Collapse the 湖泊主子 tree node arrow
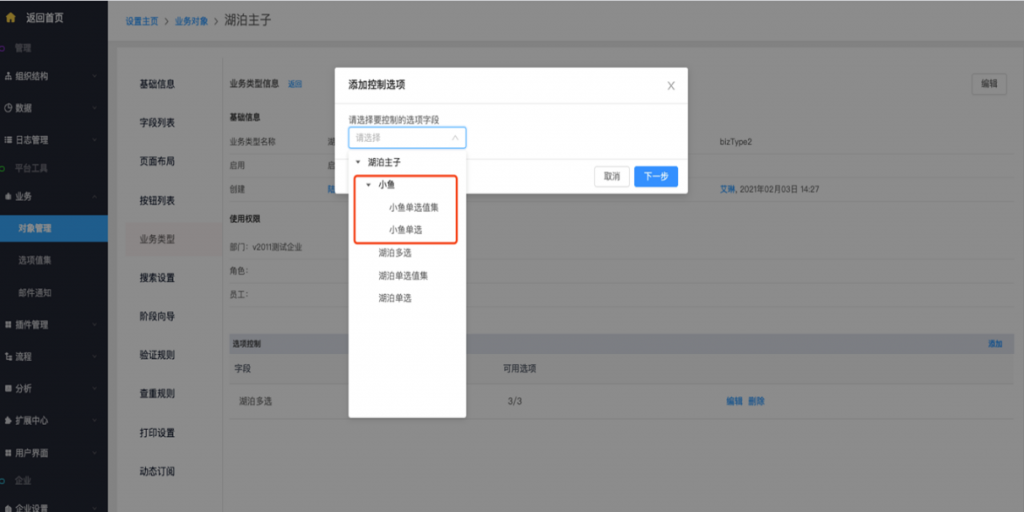Viewport: 1024px width, 512px height. point(358,162)
